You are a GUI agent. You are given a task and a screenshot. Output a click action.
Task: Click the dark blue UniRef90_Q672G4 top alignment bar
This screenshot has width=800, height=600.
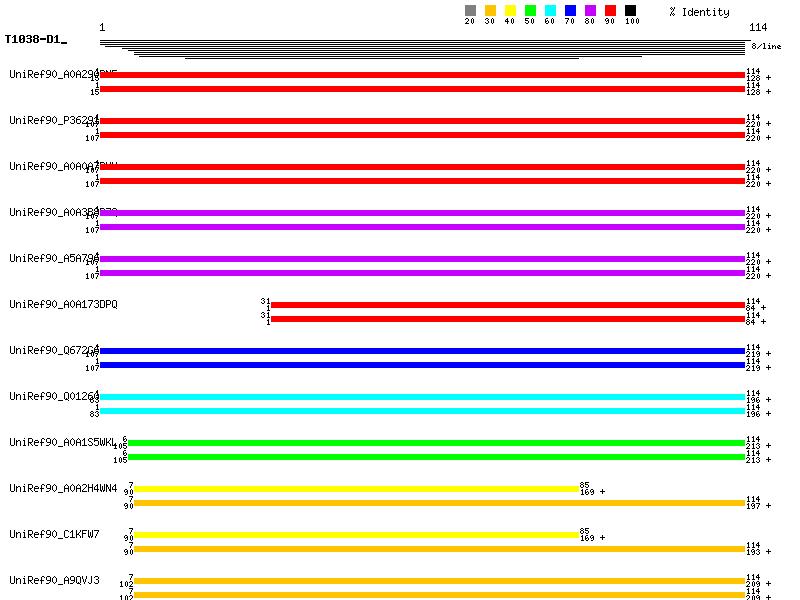[x=422, y=351]
